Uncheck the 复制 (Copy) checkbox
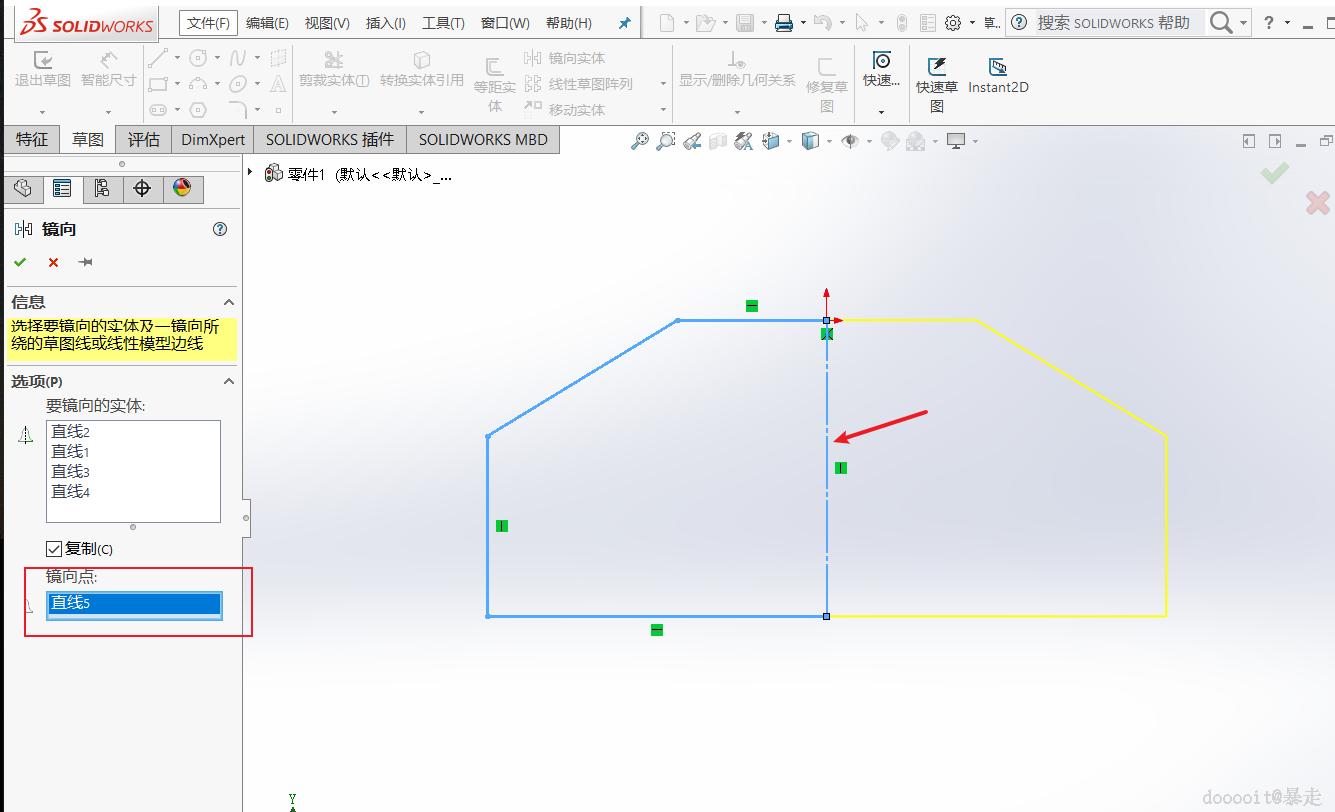The width and height of the screenshot is (1335, 812). tap(54, 549)
